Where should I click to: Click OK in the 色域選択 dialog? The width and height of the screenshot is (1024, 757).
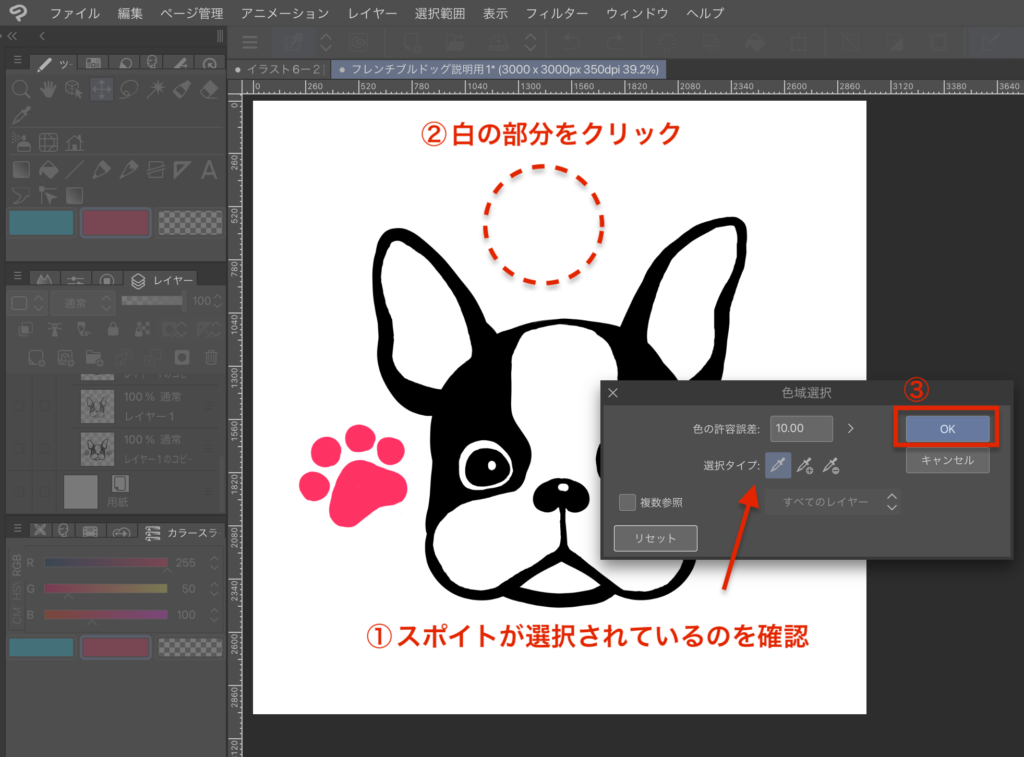click(948, 429)
